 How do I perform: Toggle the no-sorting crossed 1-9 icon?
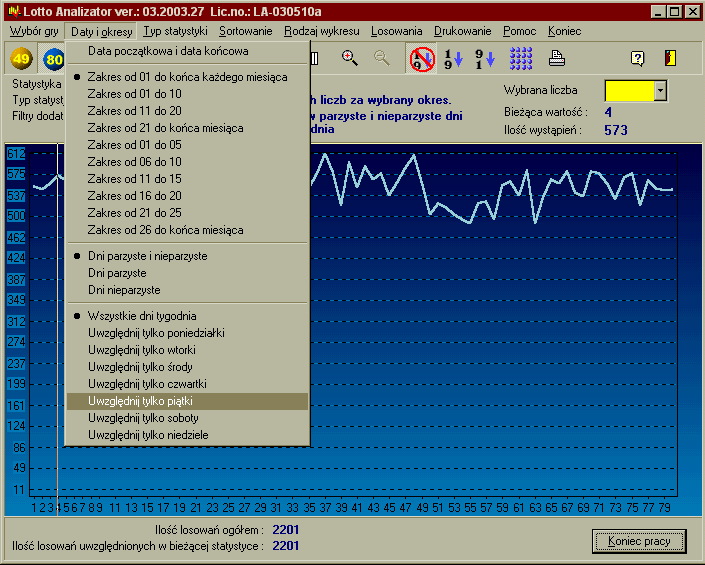[421, 58]
